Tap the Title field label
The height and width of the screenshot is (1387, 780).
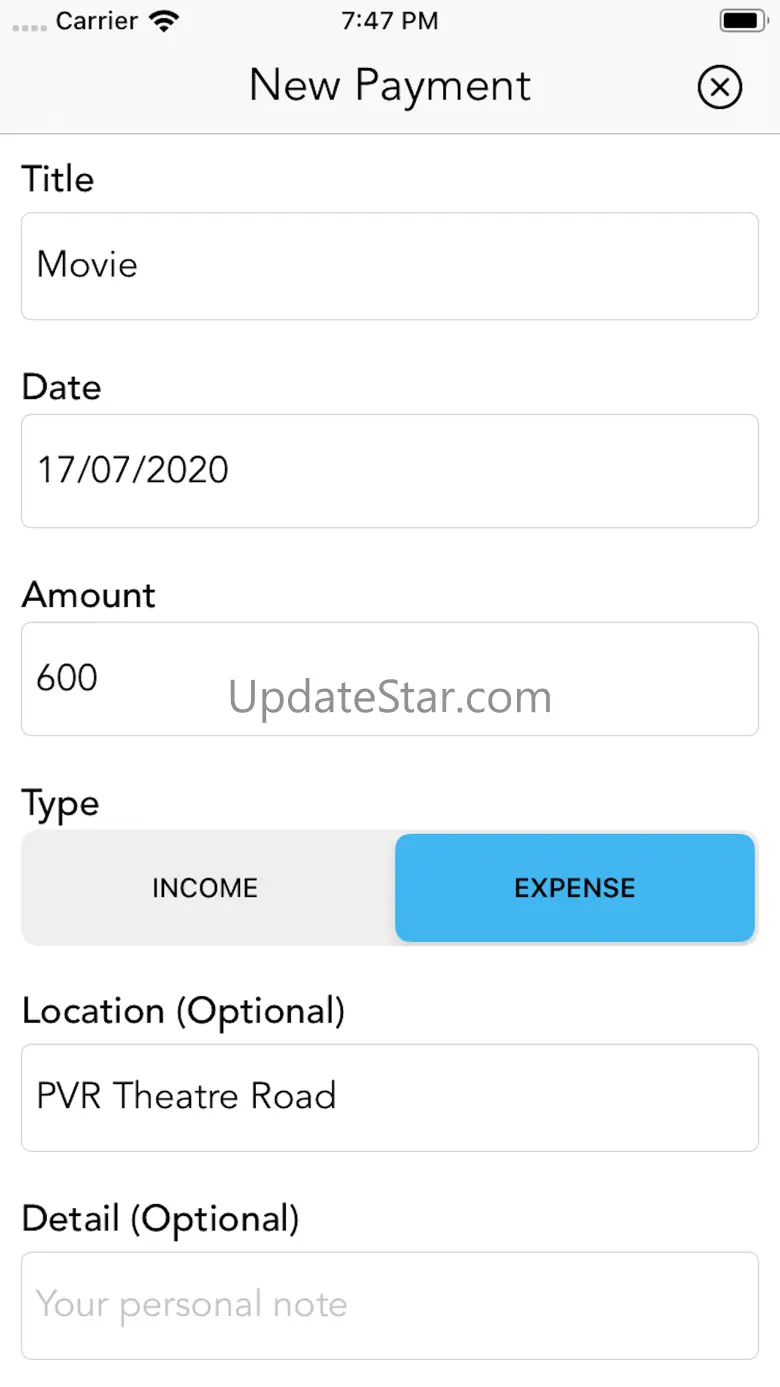click(58, 180)
